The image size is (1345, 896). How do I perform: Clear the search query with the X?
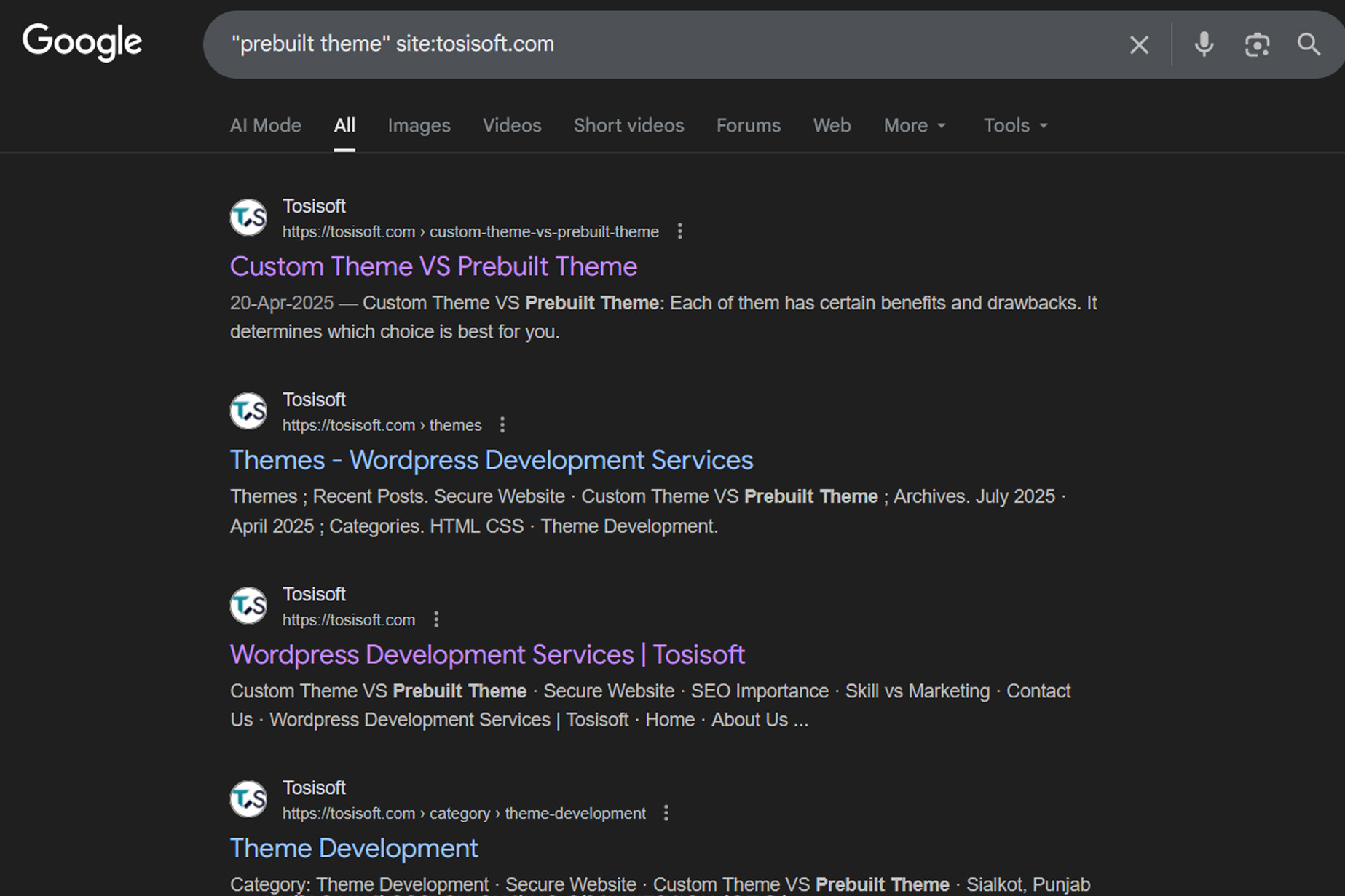(x=1138, y=44)
